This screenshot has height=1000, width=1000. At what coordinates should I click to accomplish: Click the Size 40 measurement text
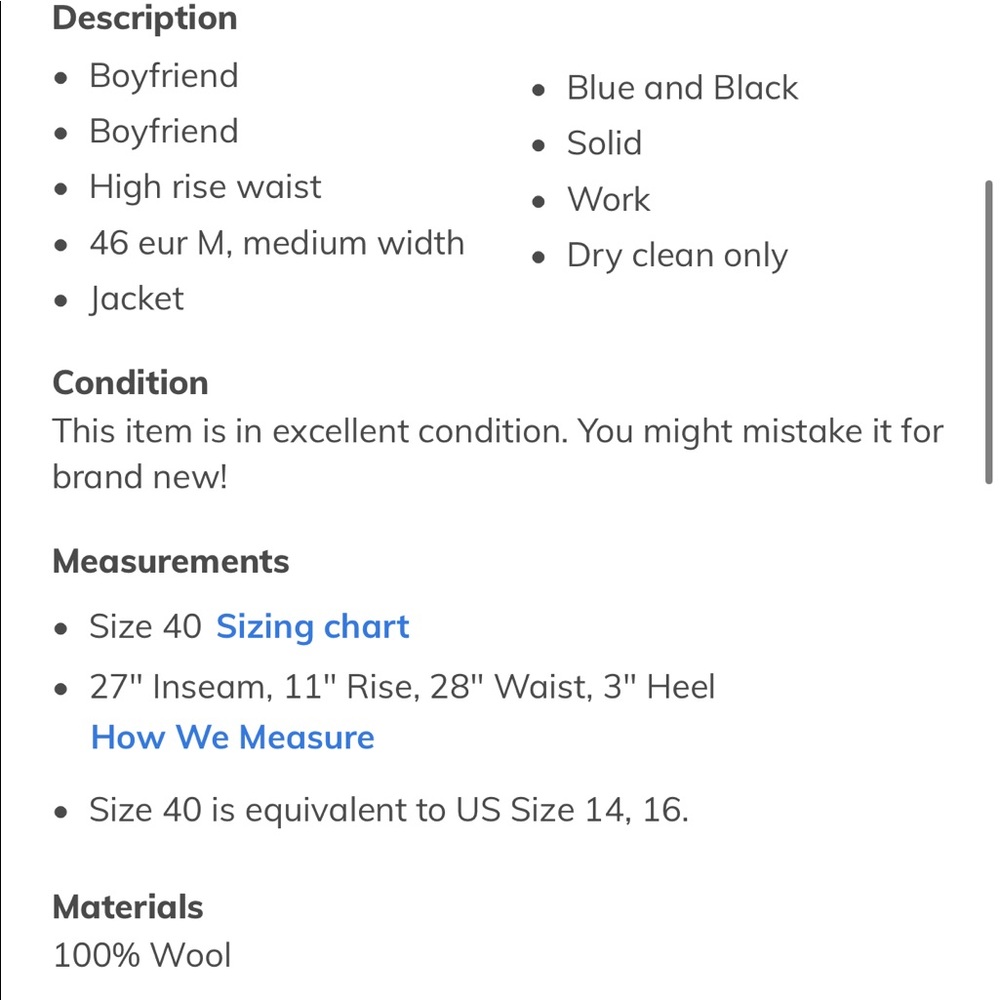point(145,626)
